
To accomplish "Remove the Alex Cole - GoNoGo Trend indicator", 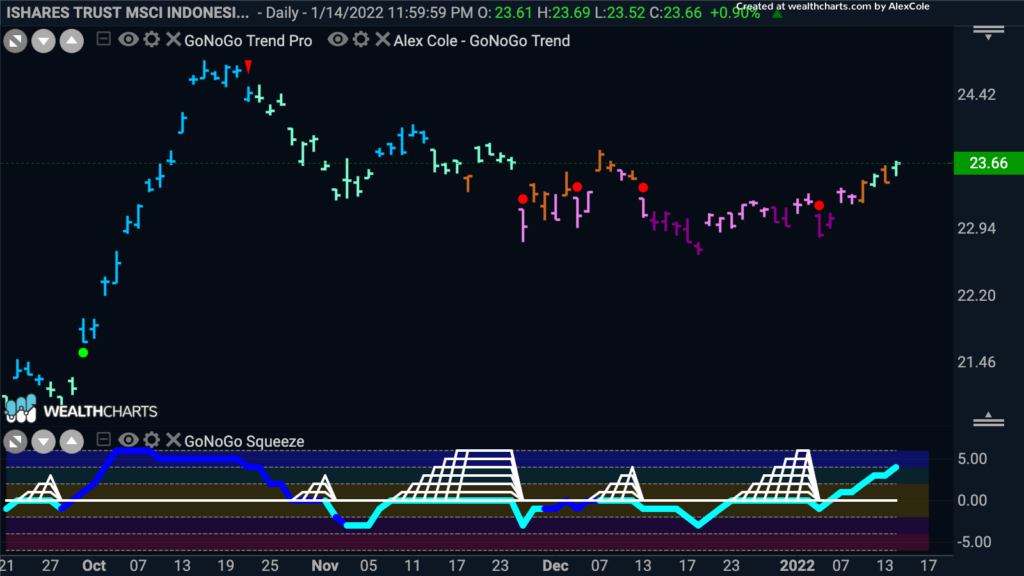I will [383, 40].
